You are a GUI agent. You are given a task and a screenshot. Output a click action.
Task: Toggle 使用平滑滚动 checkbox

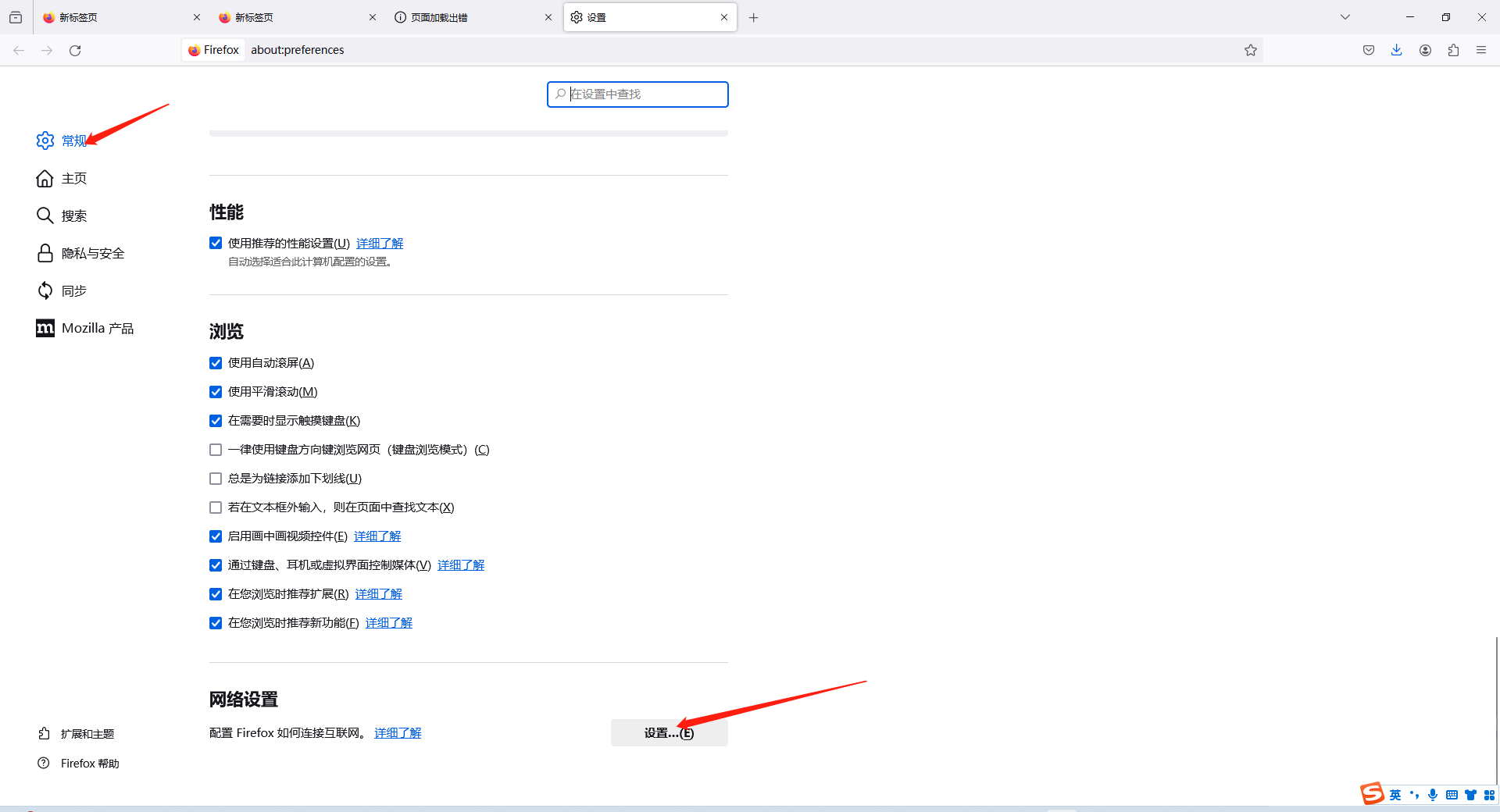(216, 392)
